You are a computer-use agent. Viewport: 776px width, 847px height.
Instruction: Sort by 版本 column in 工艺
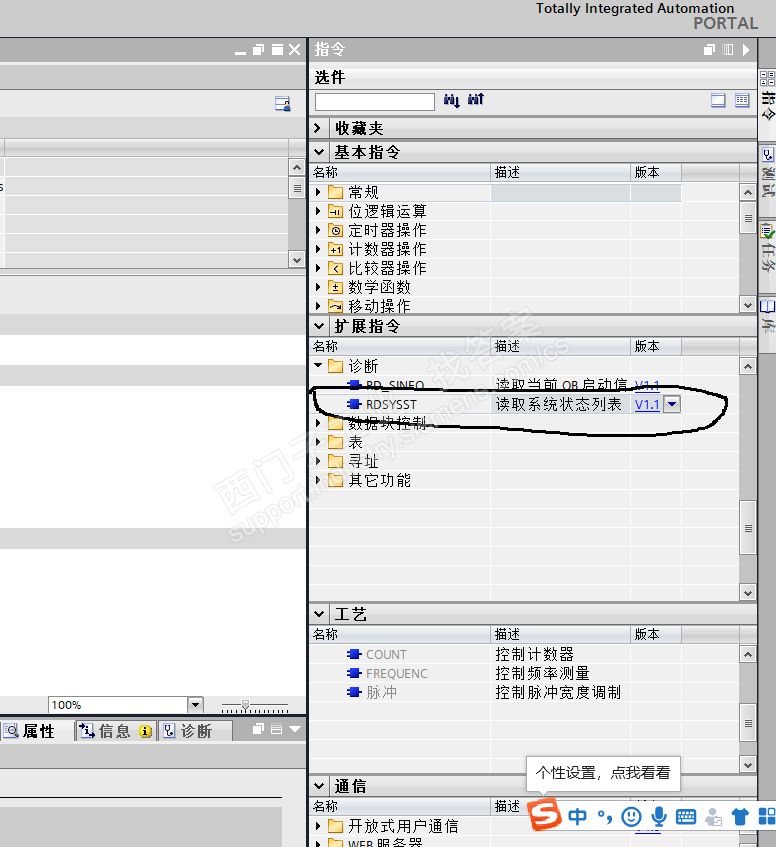(656, 634)
